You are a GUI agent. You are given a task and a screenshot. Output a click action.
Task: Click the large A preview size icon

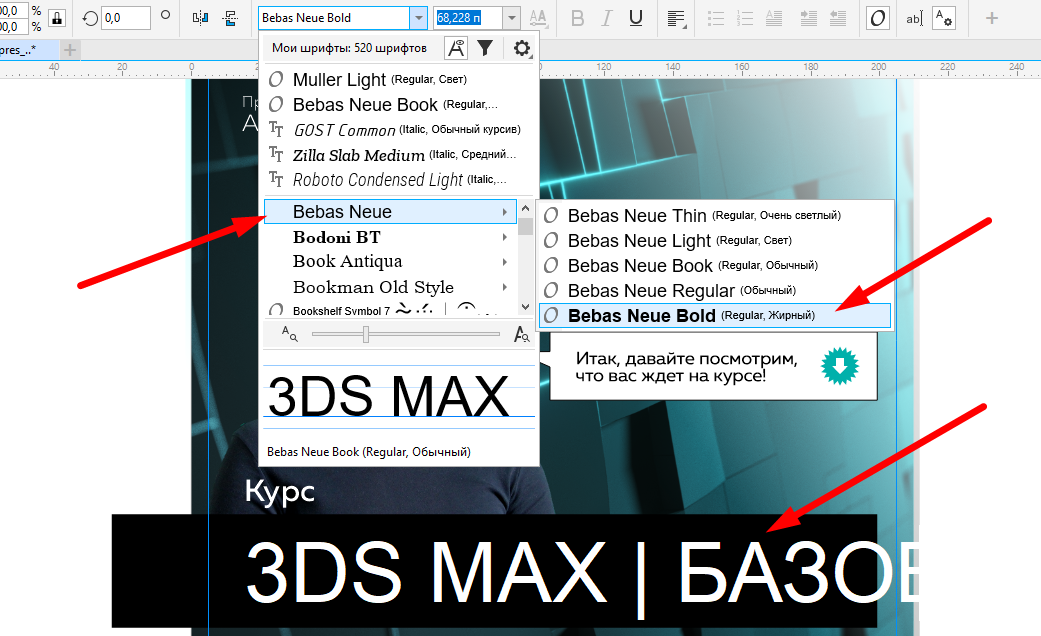[x=522, y=335]
